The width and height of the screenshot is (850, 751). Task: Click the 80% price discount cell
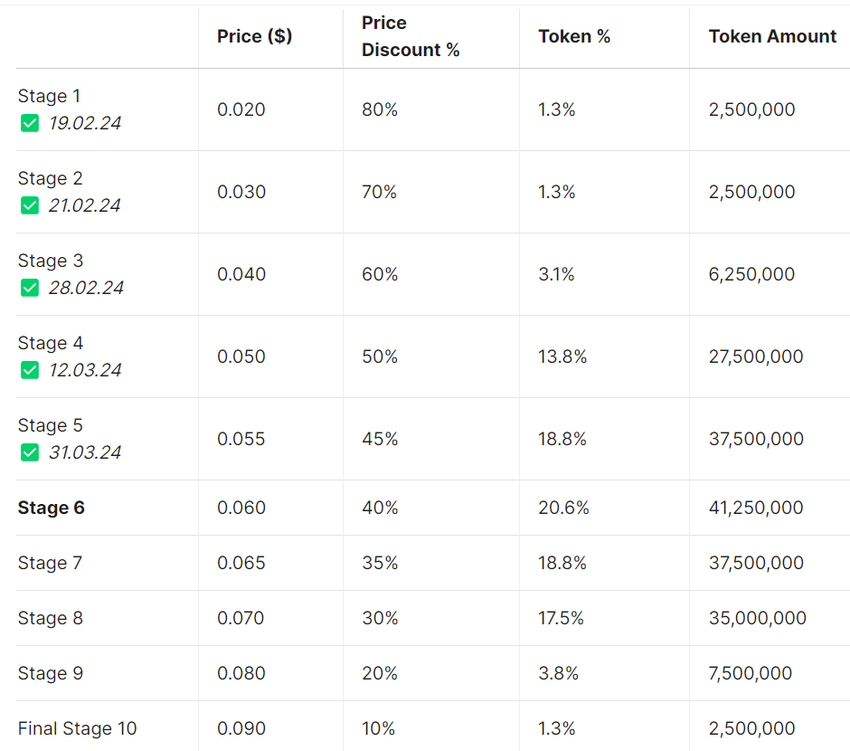(380, 109)
